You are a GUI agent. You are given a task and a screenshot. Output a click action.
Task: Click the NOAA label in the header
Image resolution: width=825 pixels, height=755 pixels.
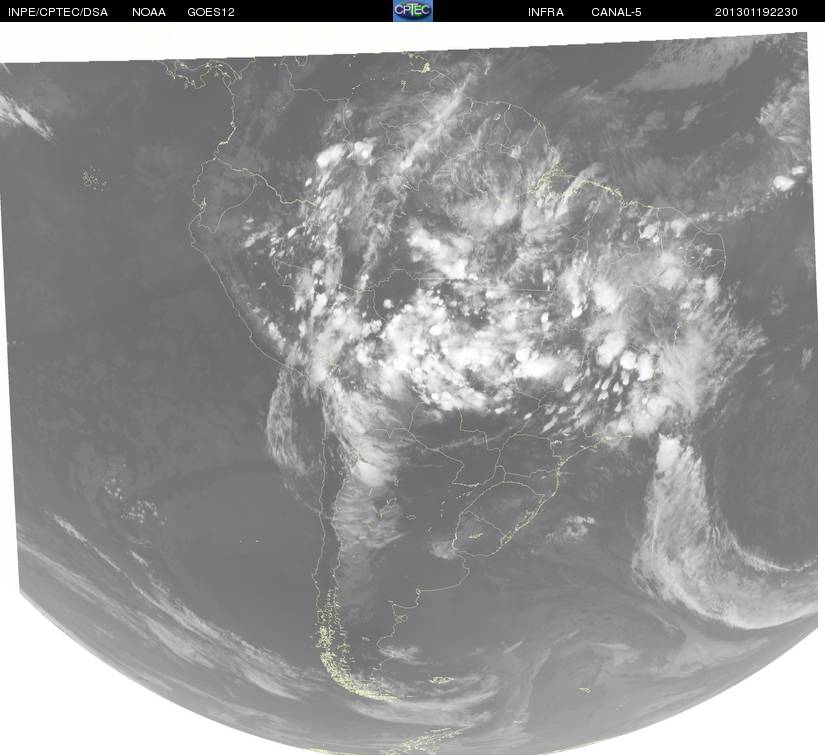tap(149, 12)
